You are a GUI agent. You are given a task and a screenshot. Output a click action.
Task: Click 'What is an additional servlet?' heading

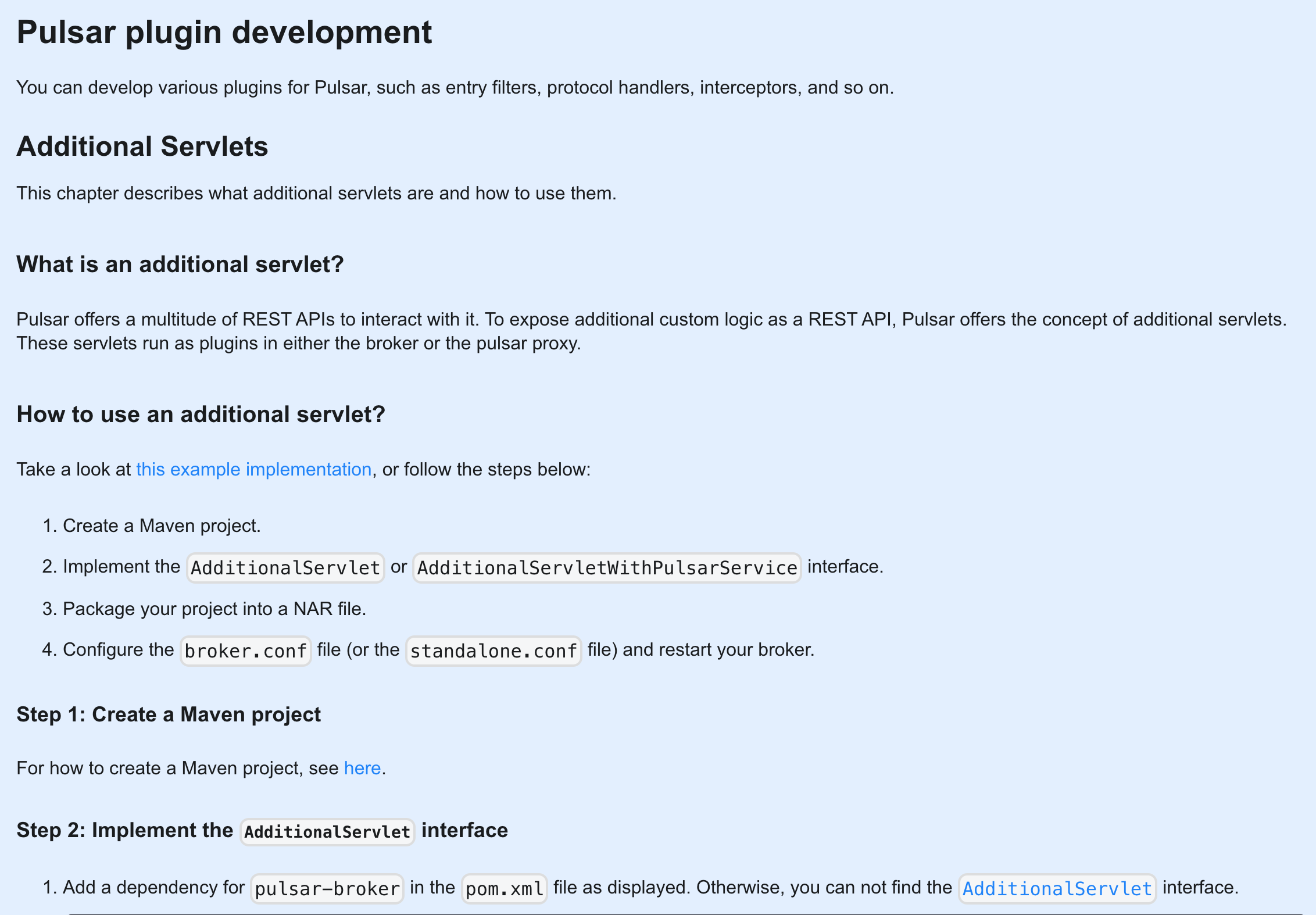(180, 265)
